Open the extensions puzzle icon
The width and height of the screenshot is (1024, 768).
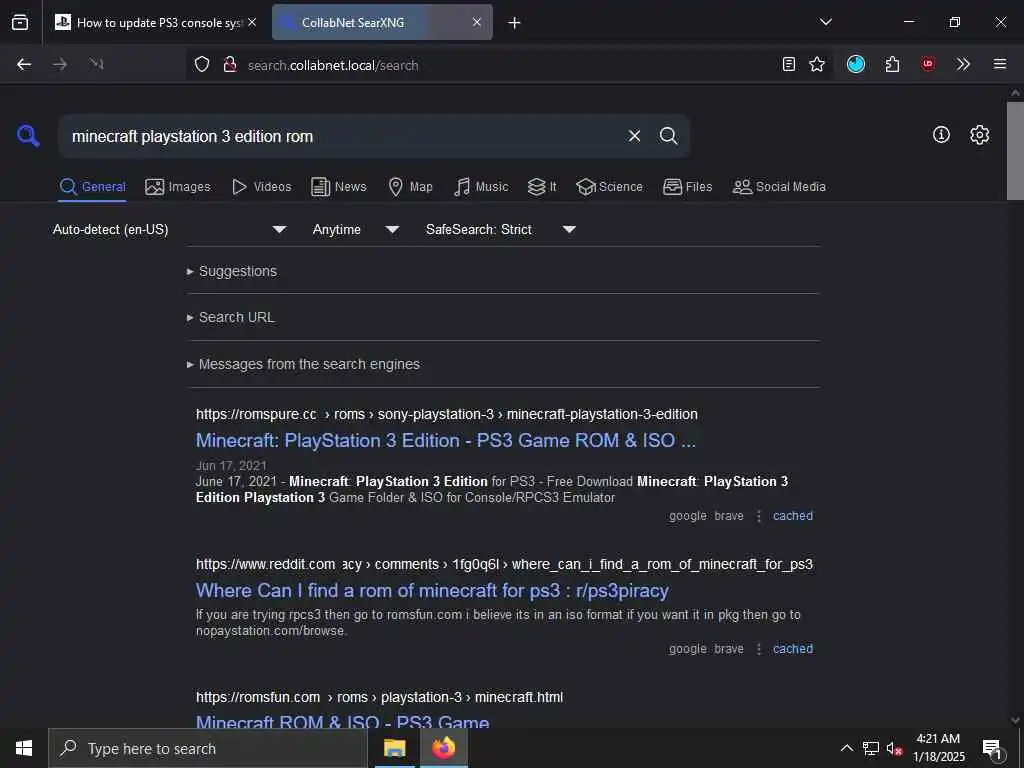click(892, 64)
